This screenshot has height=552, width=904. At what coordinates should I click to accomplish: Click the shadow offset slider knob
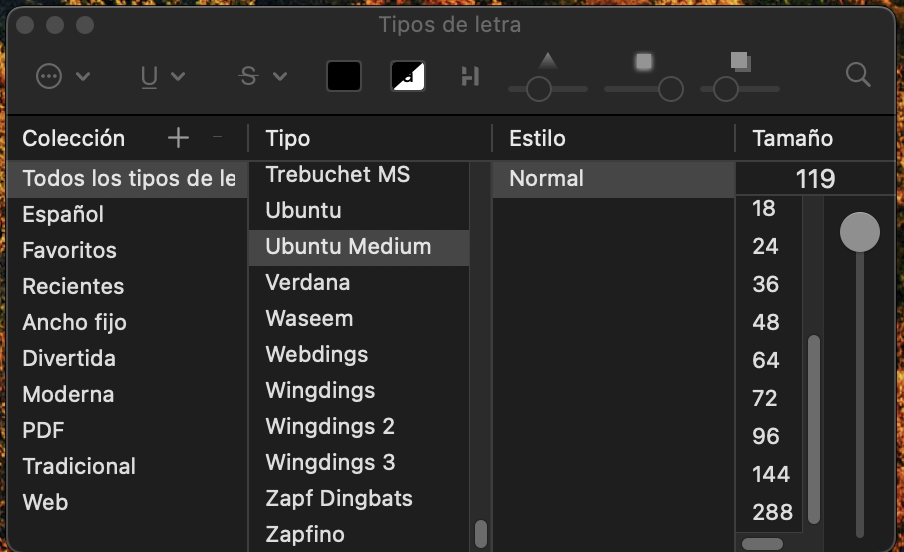[725, 90]
